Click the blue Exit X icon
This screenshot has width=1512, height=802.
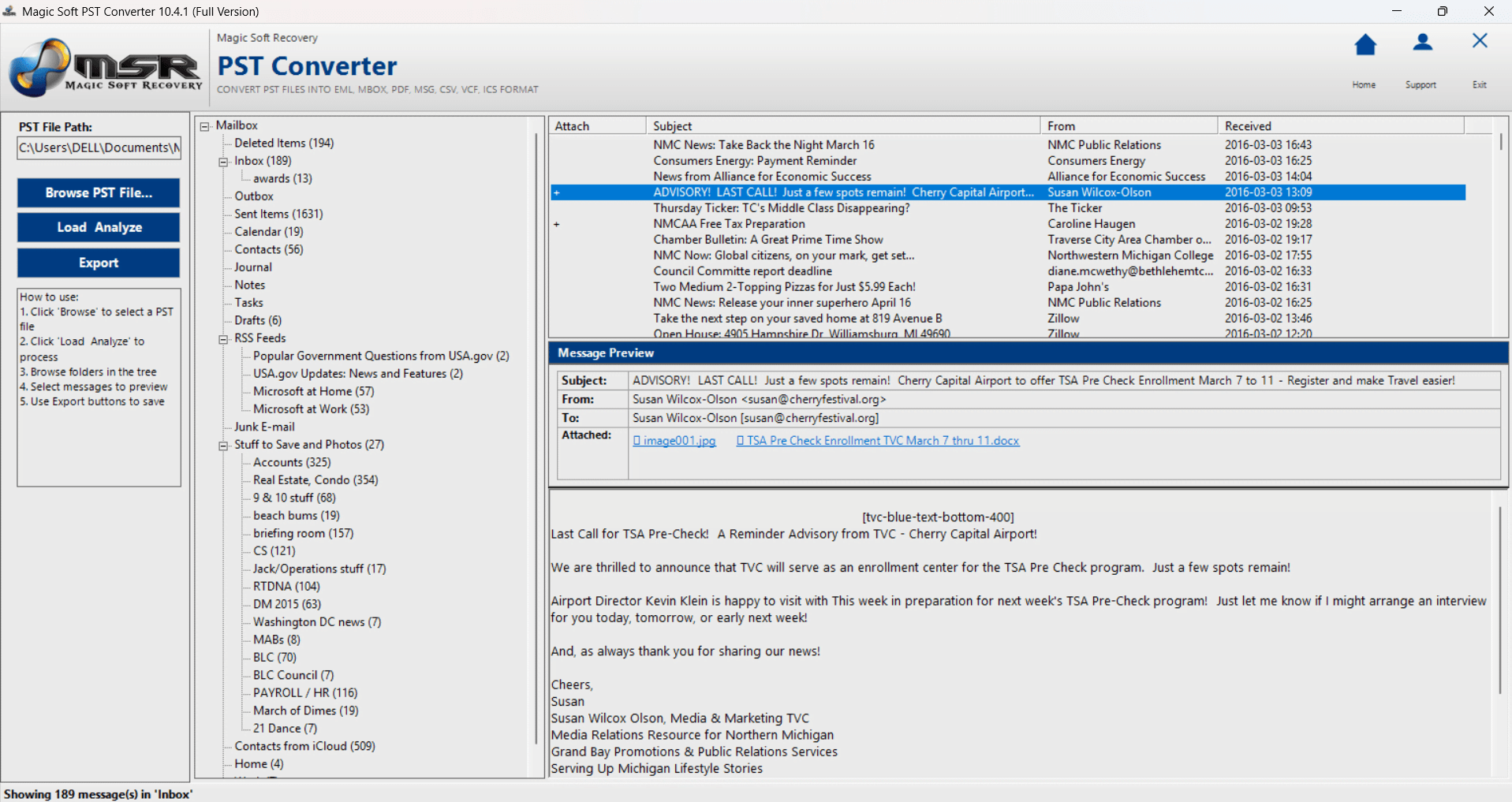pos(1480,41)
